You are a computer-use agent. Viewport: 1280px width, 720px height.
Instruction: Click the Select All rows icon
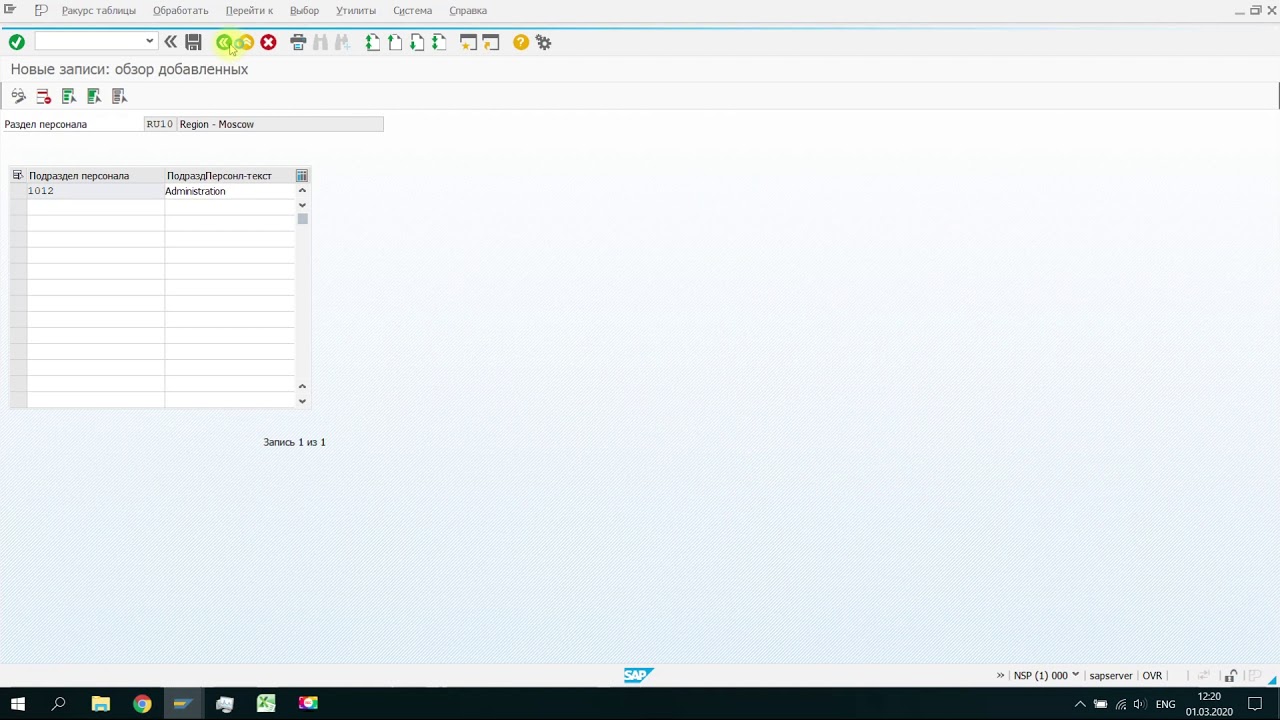click(69, 96)
